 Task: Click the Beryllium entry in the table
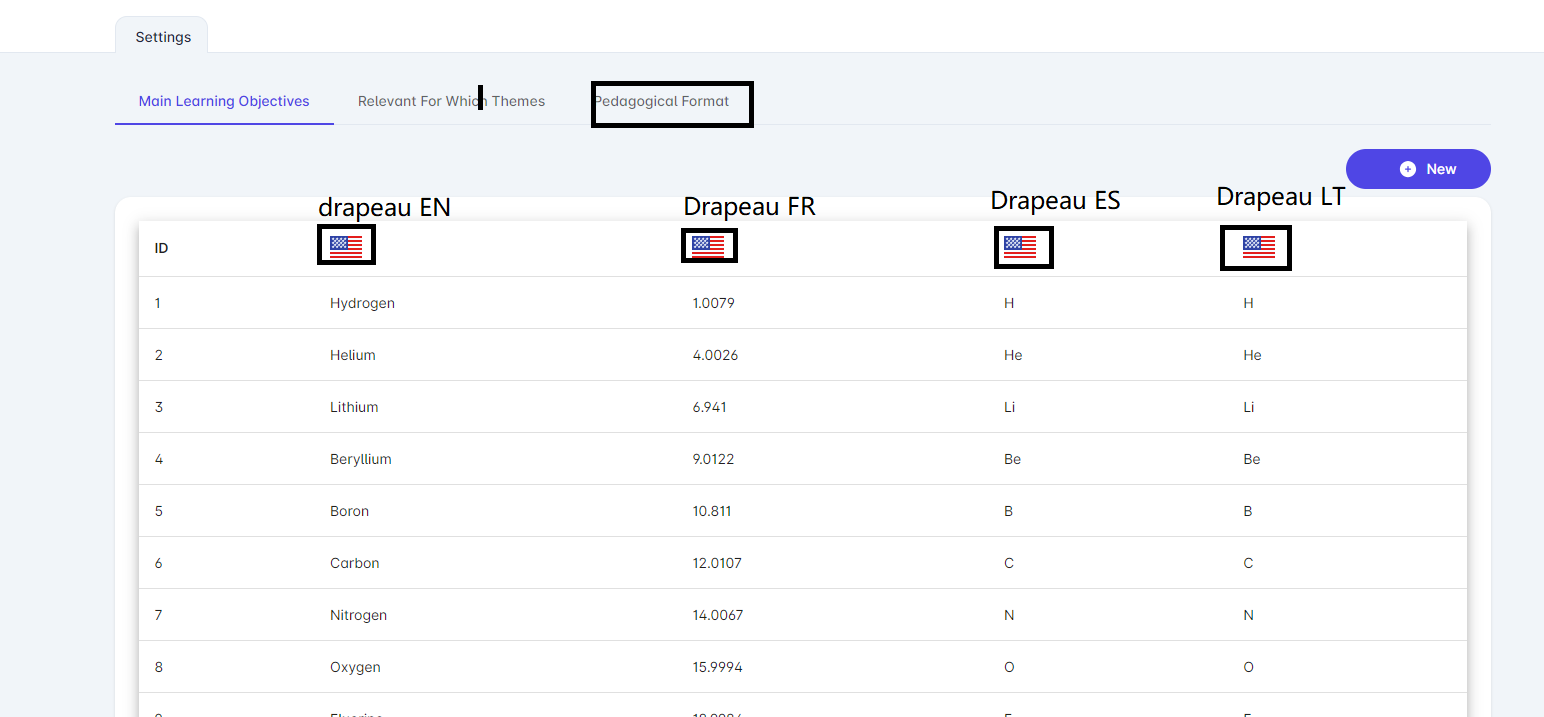[x=361, y=459]
